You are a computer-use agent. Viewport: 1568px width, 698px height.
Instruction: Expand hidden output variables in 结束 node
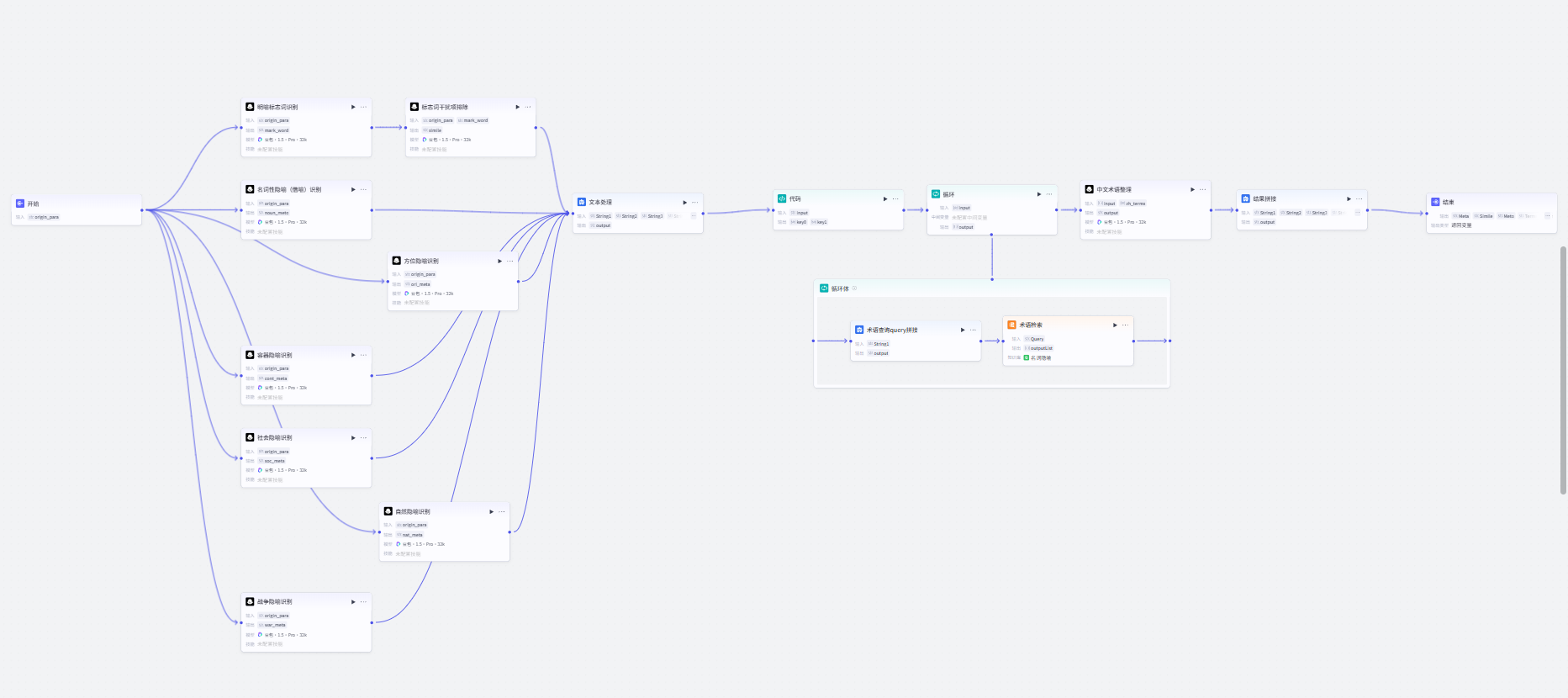[1547, 216]
